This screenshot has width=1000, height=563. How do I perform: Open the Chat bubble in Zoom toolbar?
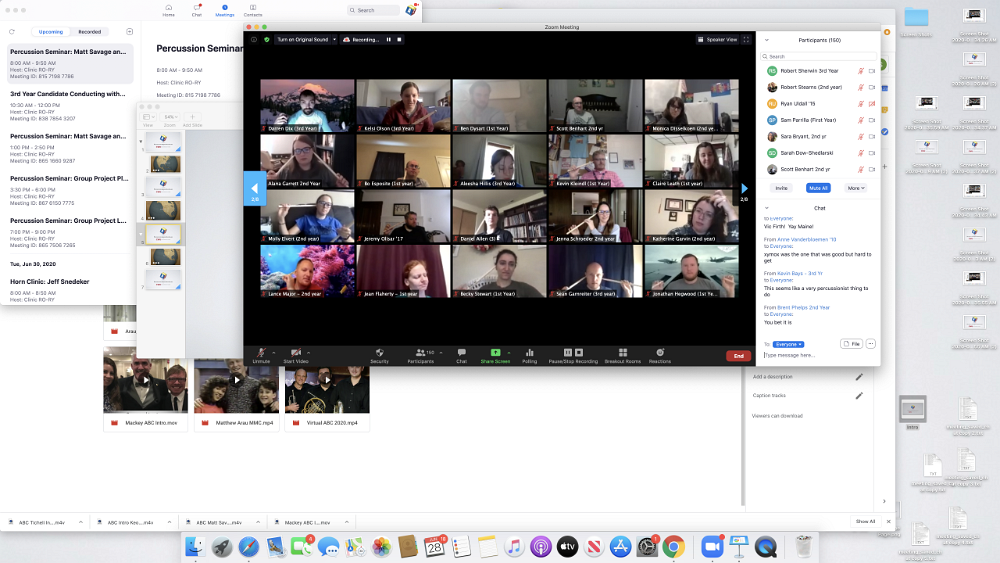462,352
